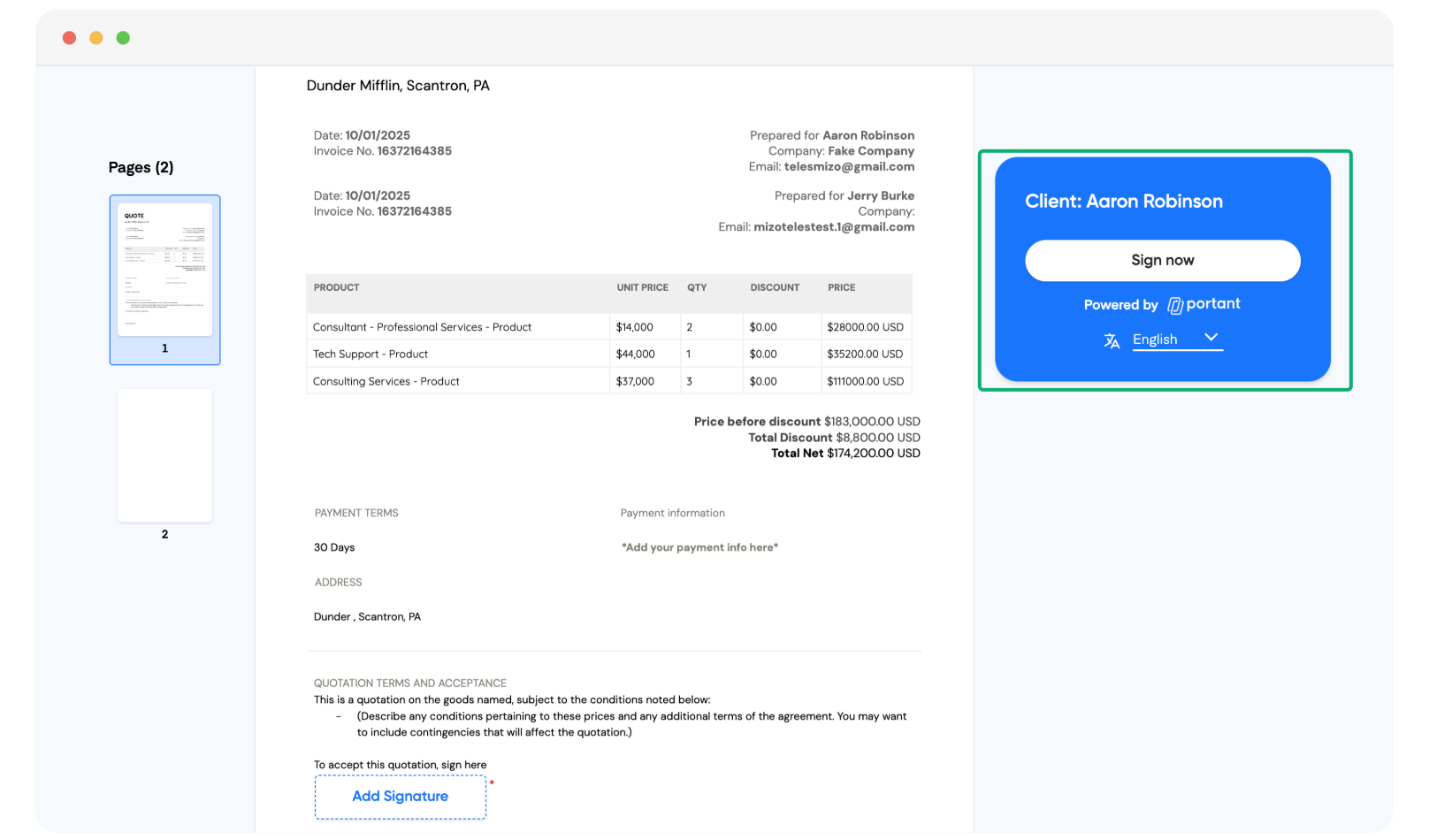Click the Portant logo icon
Viewport: 1429px width, 840px height.
[1175, 305]
